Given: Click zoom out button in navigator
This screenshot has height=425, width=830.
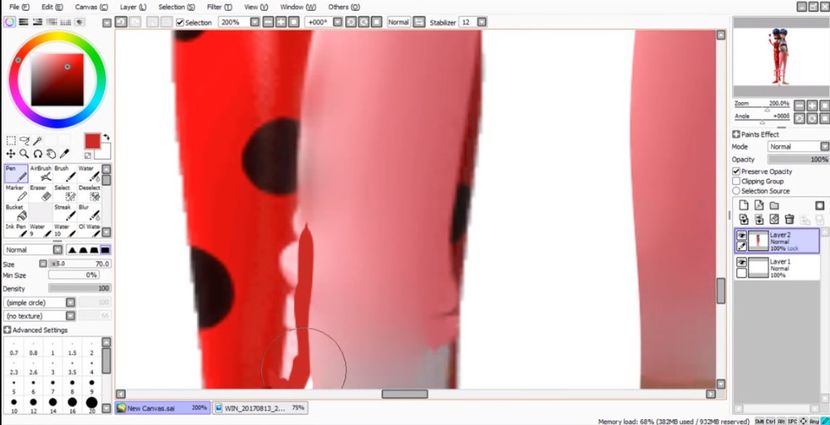Looking at the screenshot, I should [x=800, y=105].
